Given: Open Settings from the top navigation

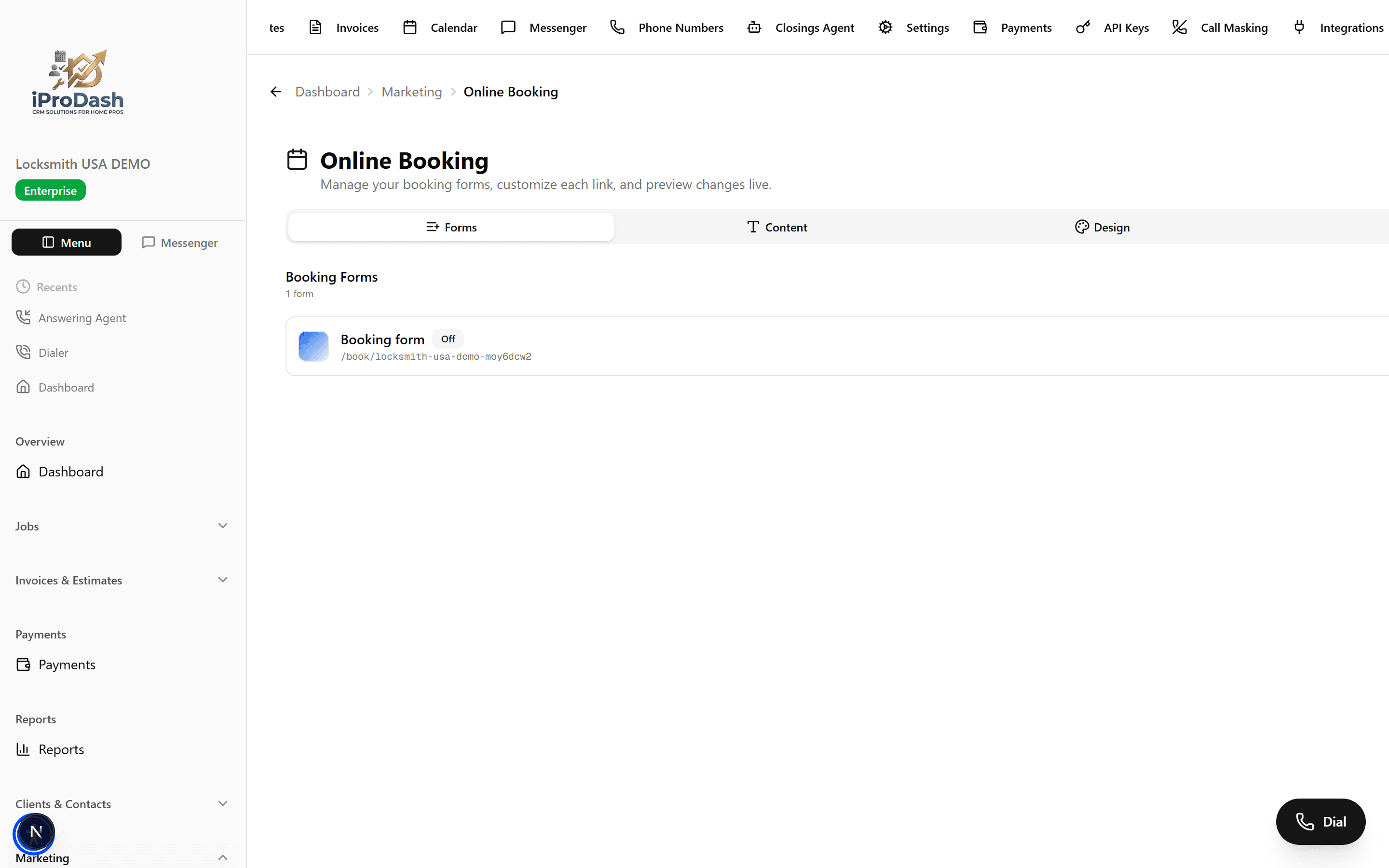Looking at the screenshot, I should point(914,27).
